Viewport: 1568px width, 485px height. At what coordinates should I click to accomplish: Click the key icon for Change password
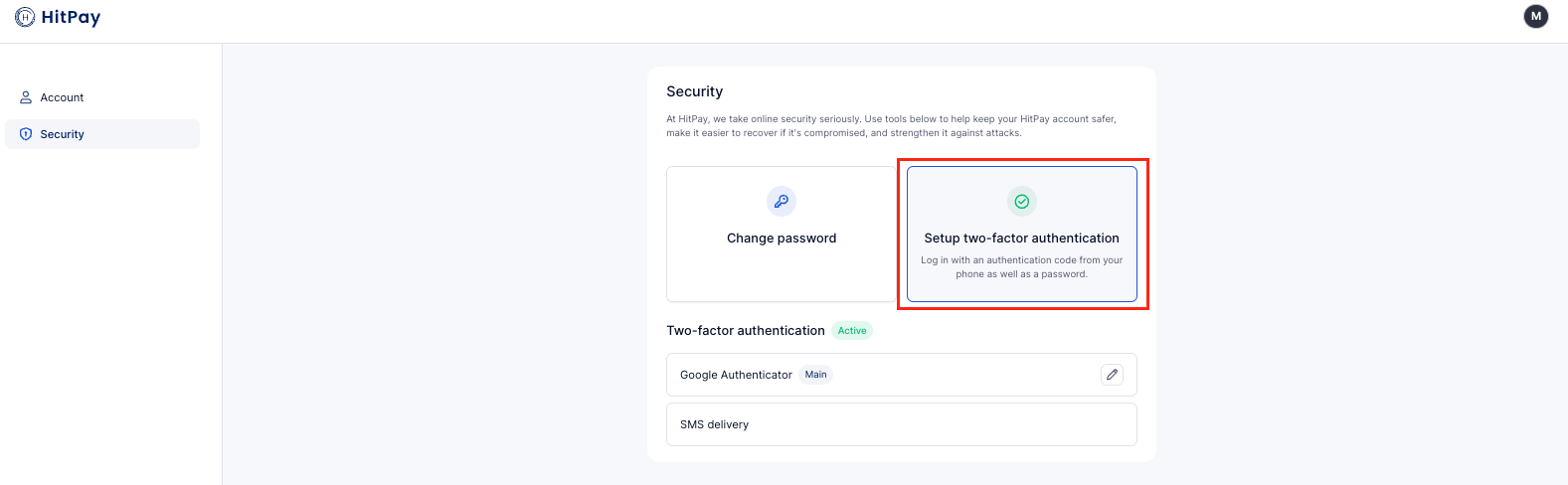pyautogui.click(x=782, y=202)
